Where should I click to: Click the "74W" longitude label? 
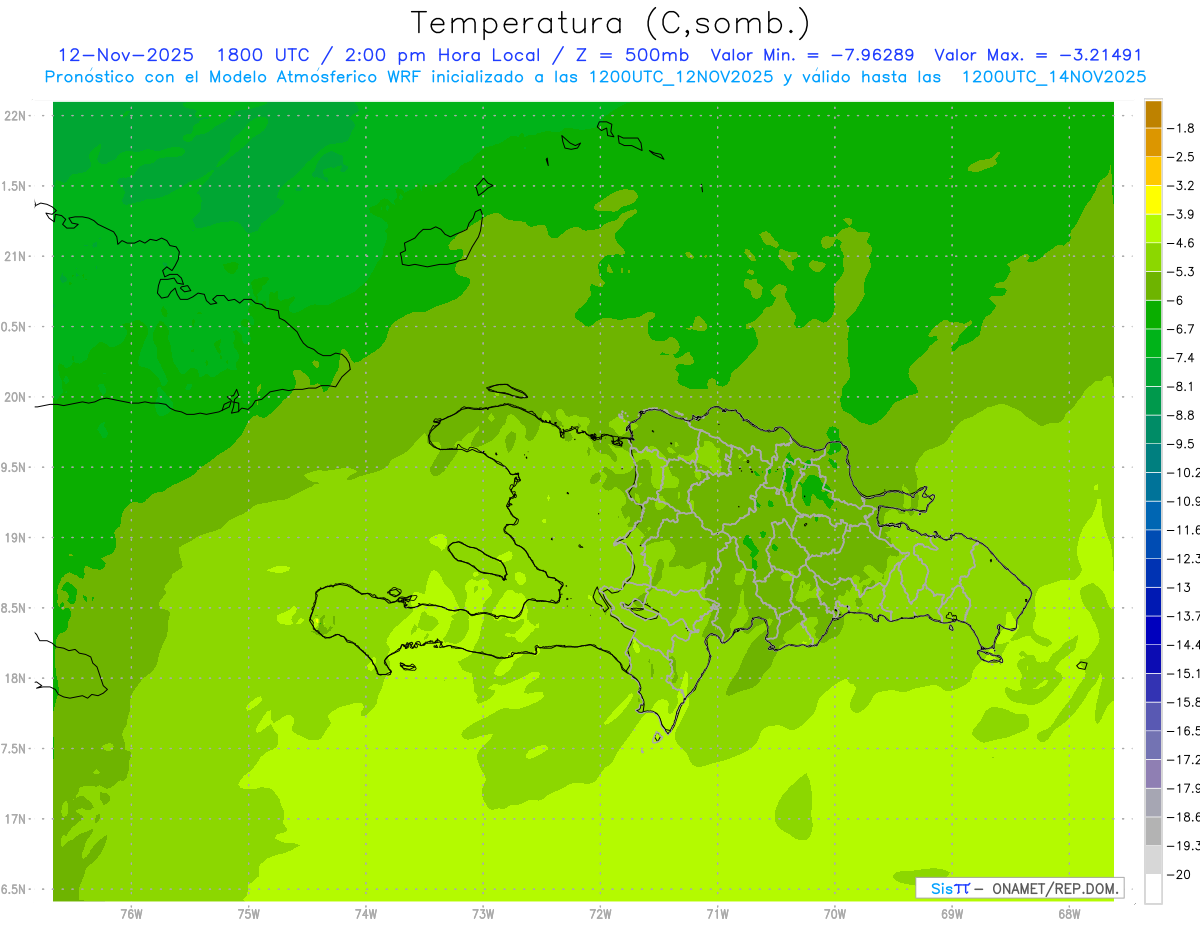click(366, 913)
